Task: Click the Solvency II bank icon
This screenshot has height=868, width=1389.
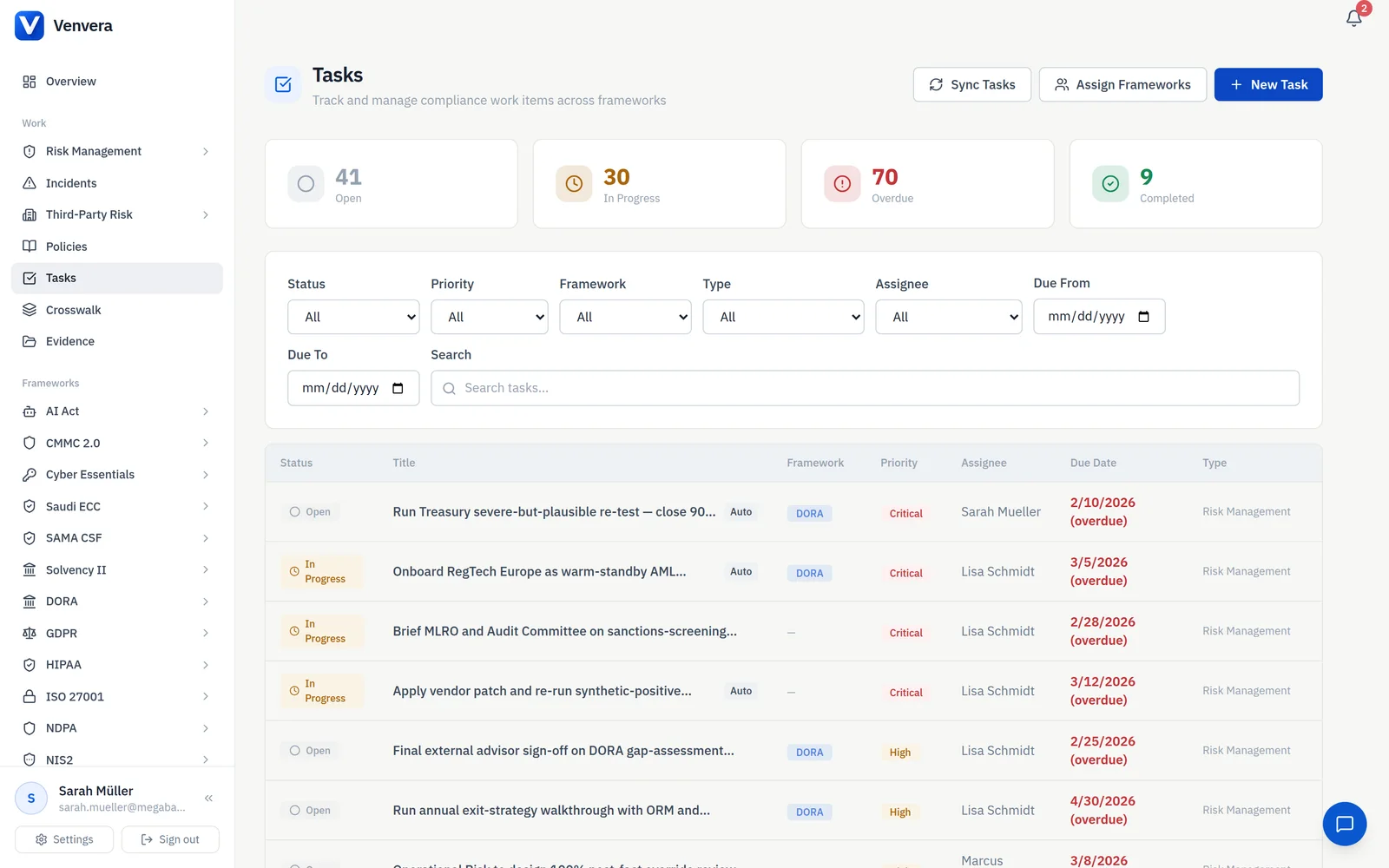Action: (x=30, y=570)
